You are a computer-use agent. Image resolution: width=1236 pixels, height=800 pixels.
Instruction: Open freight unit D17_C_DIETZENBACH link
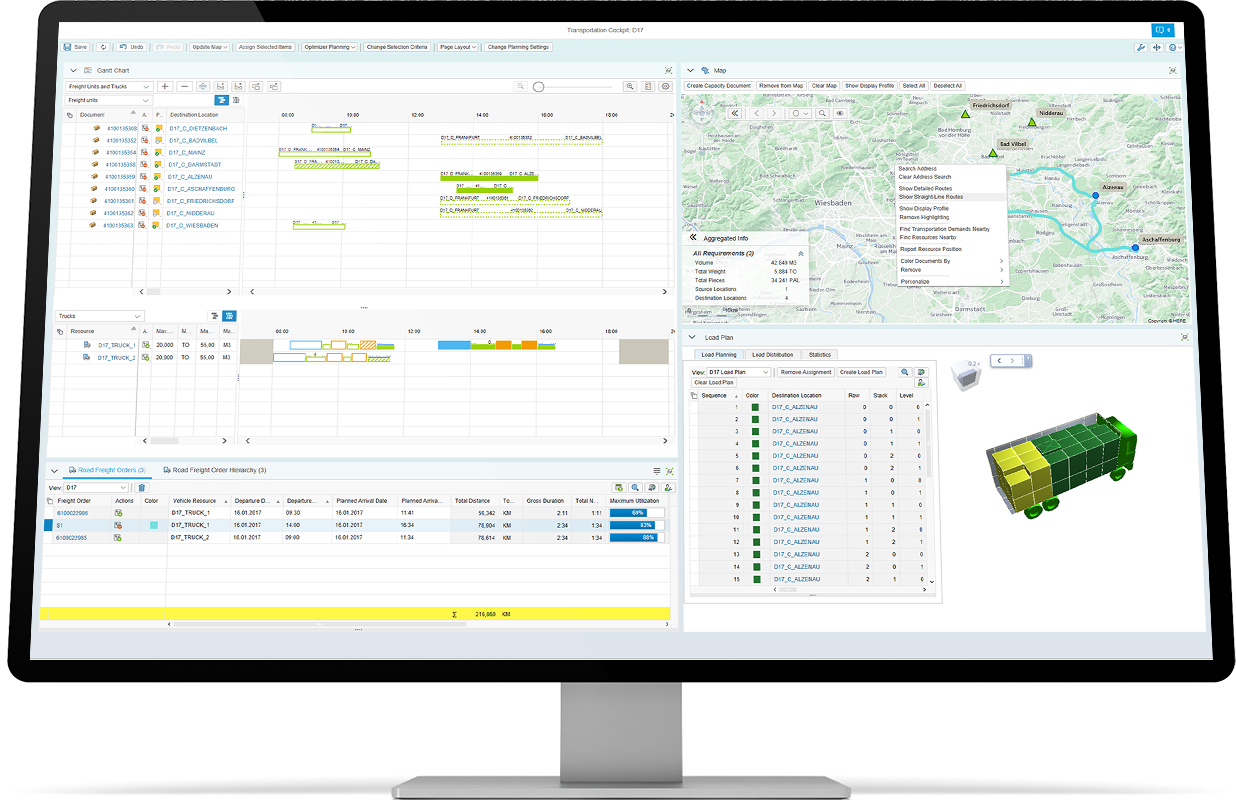pos(198,129)
